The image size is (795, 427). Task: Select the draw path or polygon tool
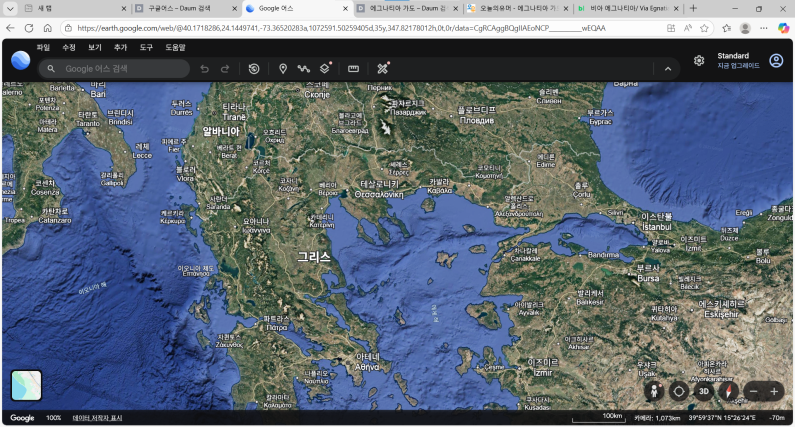(304, 69)
